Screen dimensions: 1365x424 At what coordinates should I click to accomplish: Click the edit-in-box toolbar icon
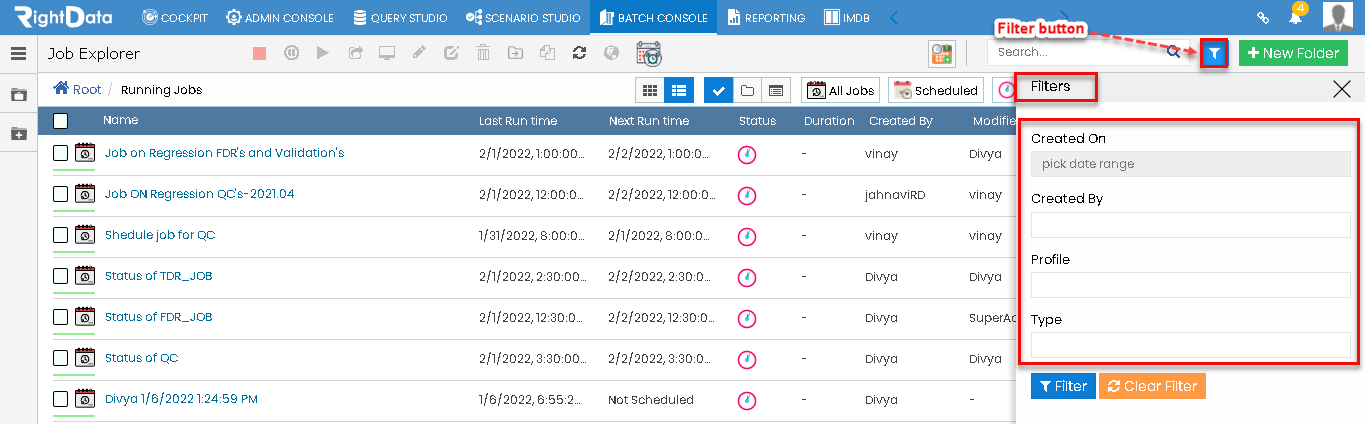pyautogui.click(x=451, y=54)
